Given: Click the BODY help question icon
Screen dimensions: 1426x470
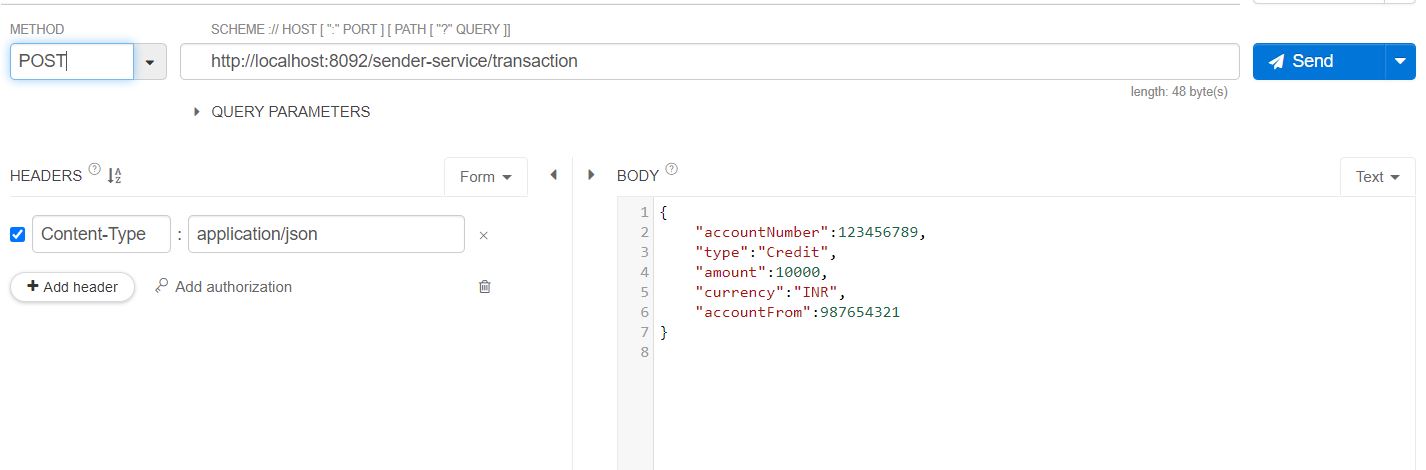Looking at the screenshot, I should pyautogui.click(x=671, y=170).
